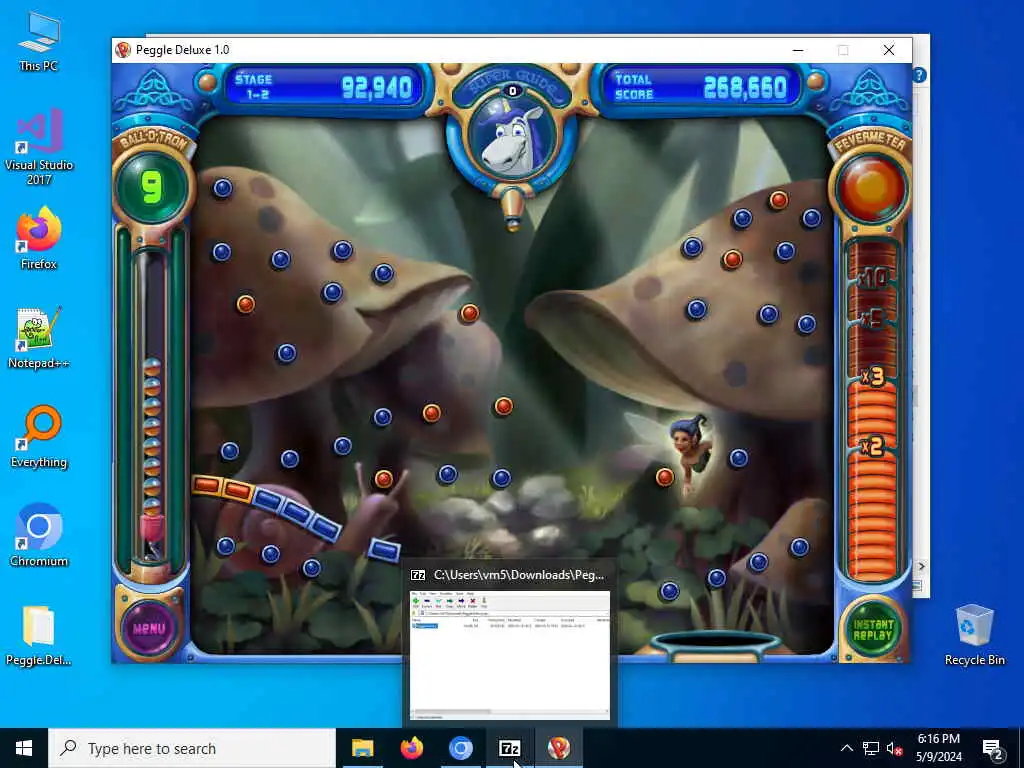This screenshot has width=1024, height=768.
Task: Click the lone blue brick peg by snail's neck
Action: point(384,550)
